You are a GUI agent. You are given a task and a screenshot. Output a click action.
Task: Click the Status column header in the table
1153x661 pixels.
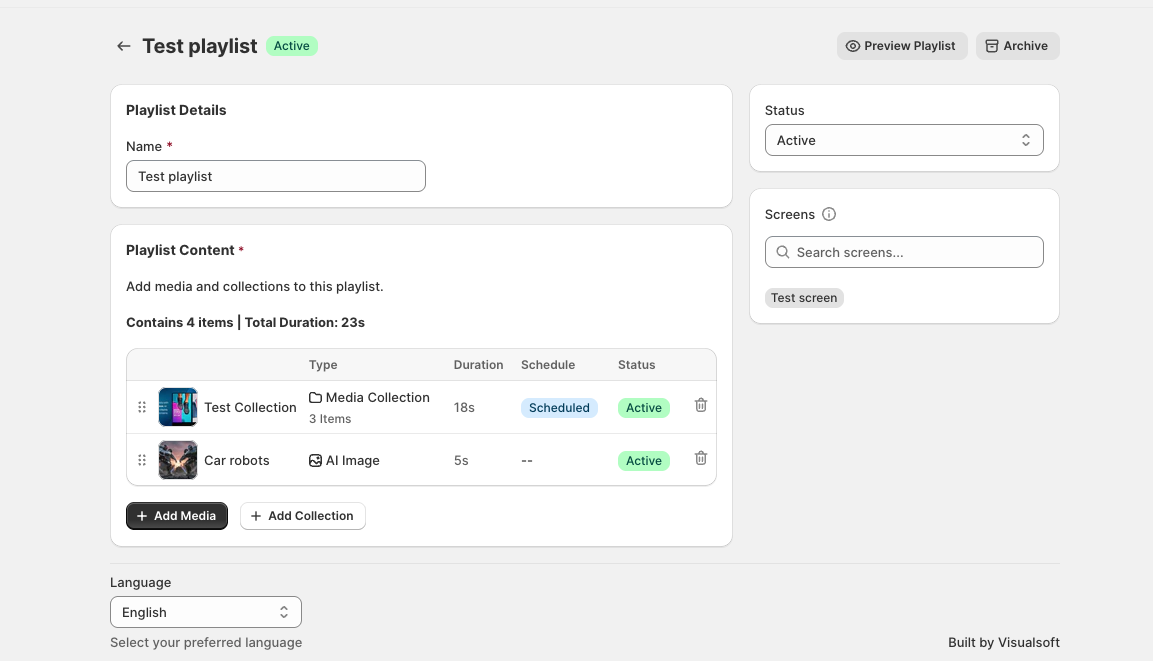tap(636, 365)
